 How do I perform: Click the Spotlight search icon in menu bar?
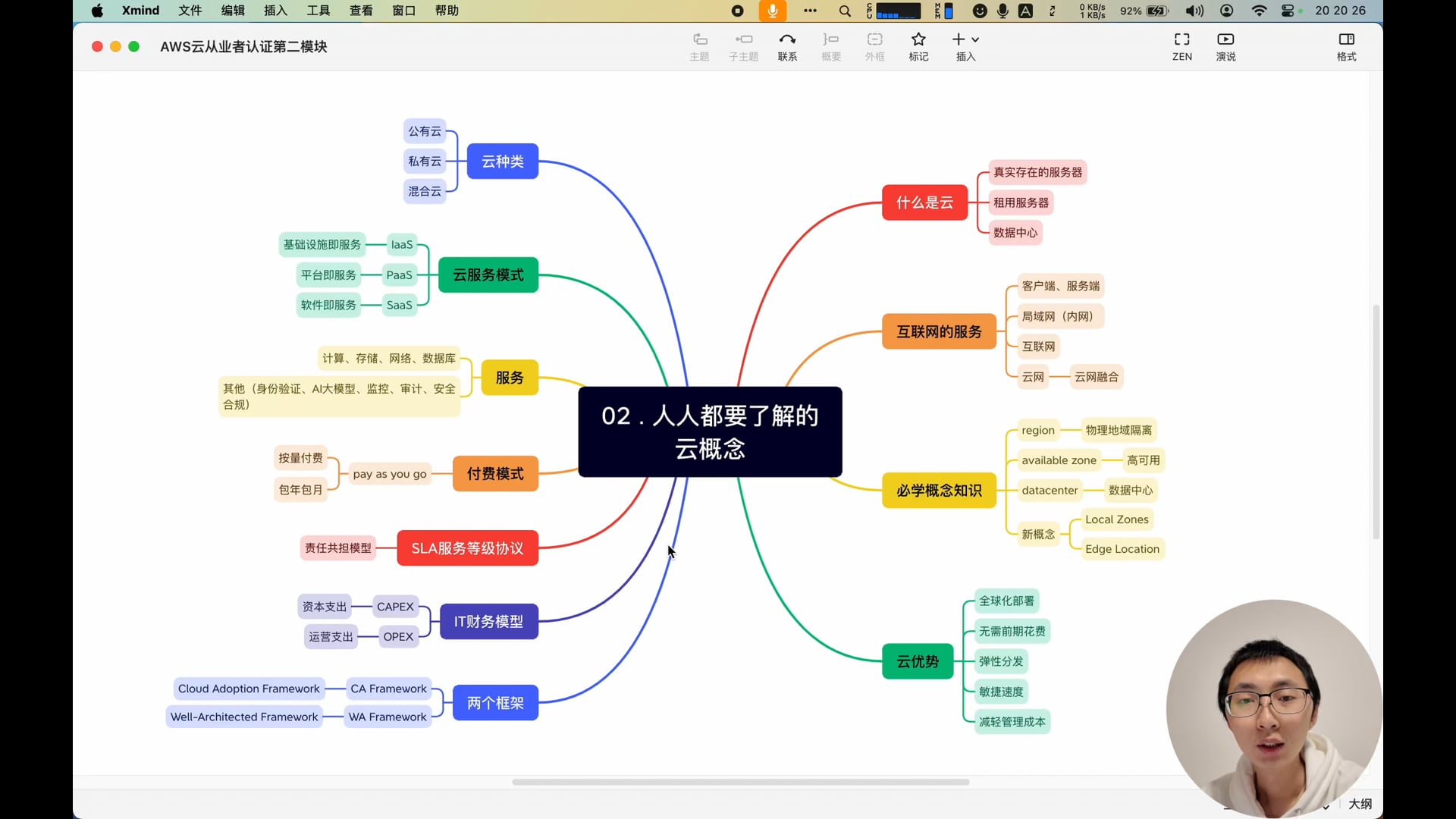coord(845,11)
